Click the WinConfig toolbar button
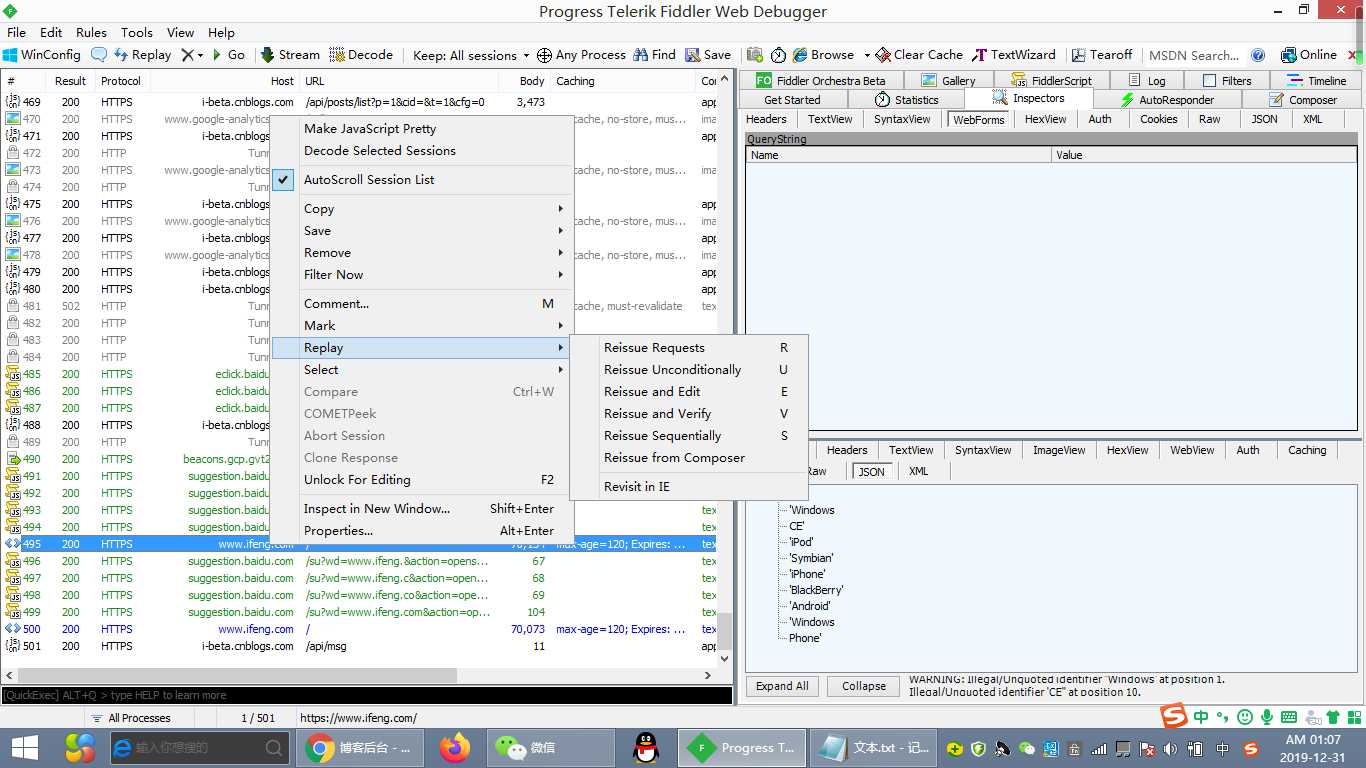Image resolution: width=1366 pixels, height=768 pixels. click(42, 55)
